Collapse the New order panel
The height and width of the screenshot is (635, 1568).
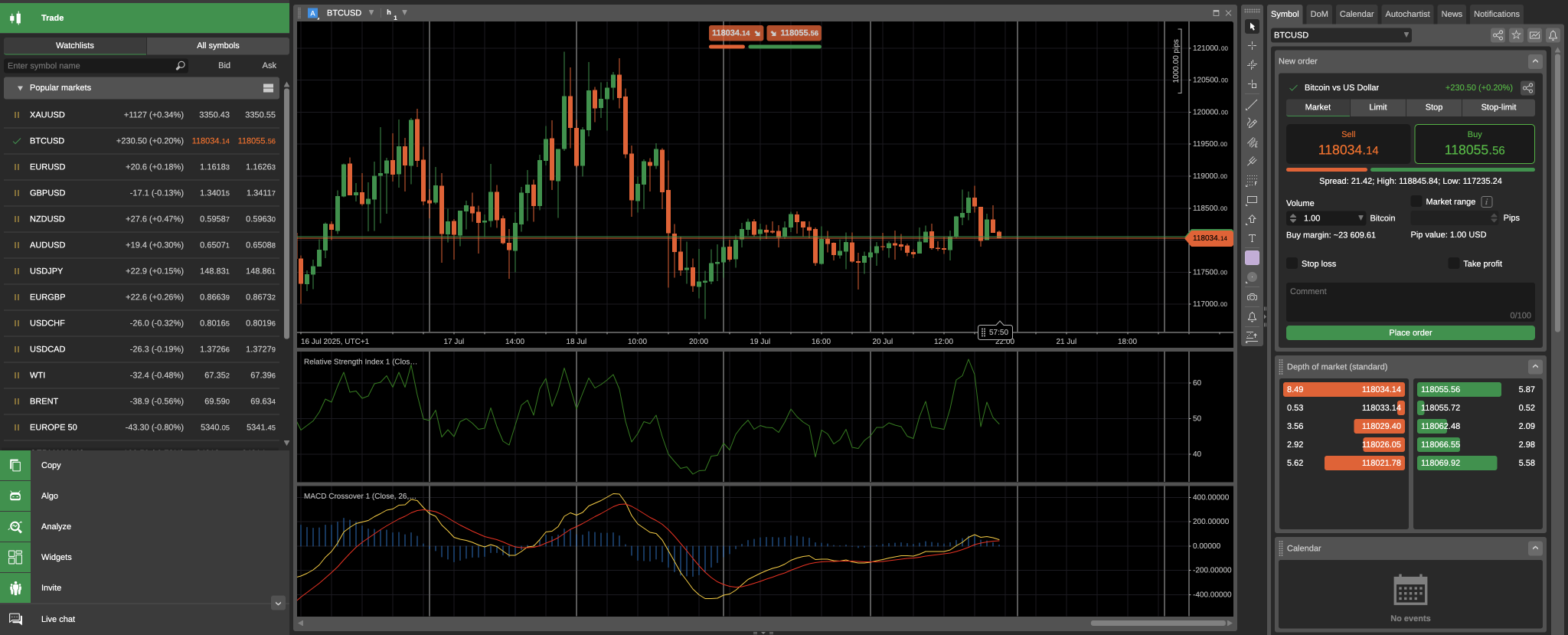(x=1535, y=61)
